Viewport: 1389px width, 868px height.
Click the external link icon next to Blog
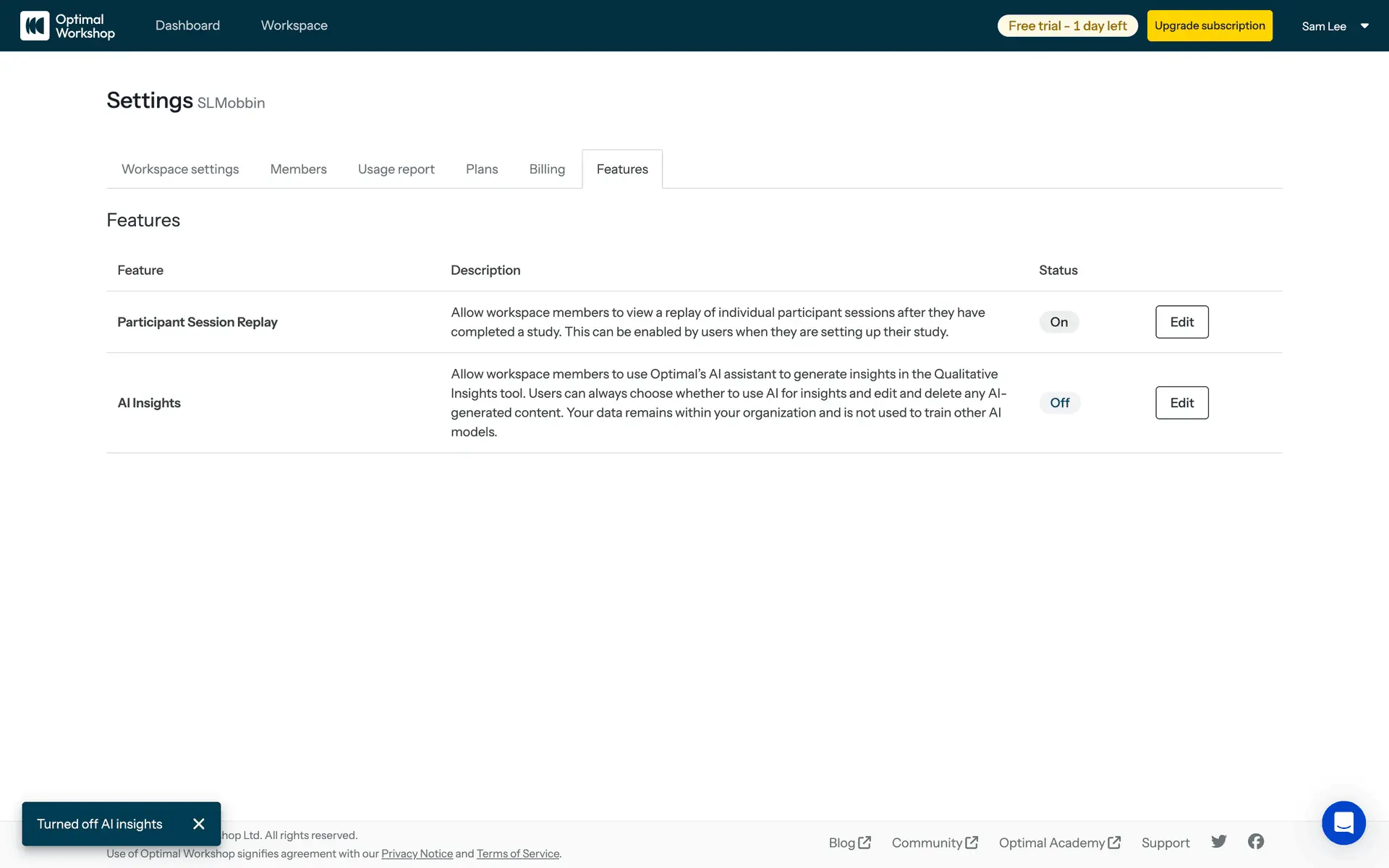(865, 843)
